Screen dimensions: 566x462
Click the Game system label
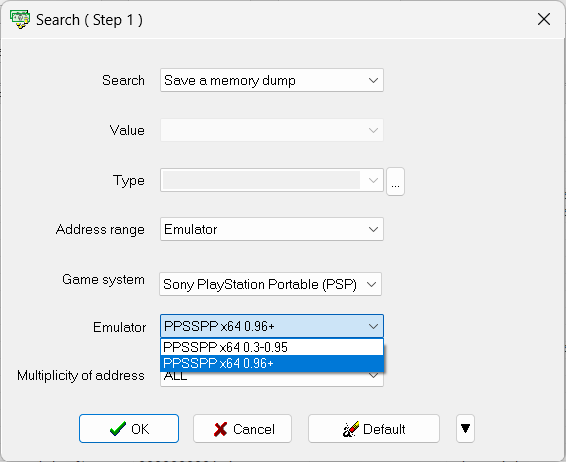[x=103, y=279]
